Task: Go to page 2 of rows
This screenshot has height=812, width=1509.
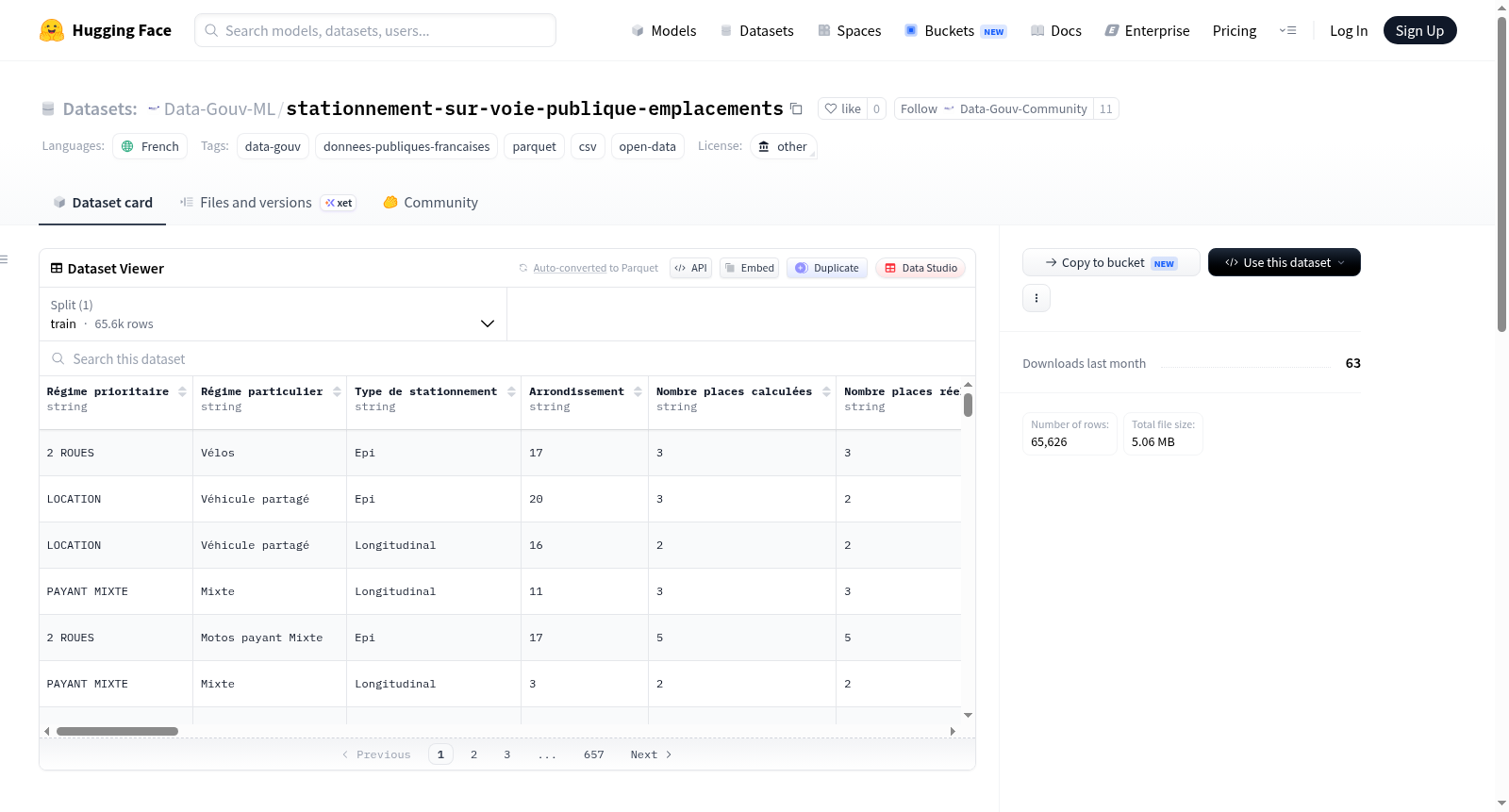Action: 473,754
